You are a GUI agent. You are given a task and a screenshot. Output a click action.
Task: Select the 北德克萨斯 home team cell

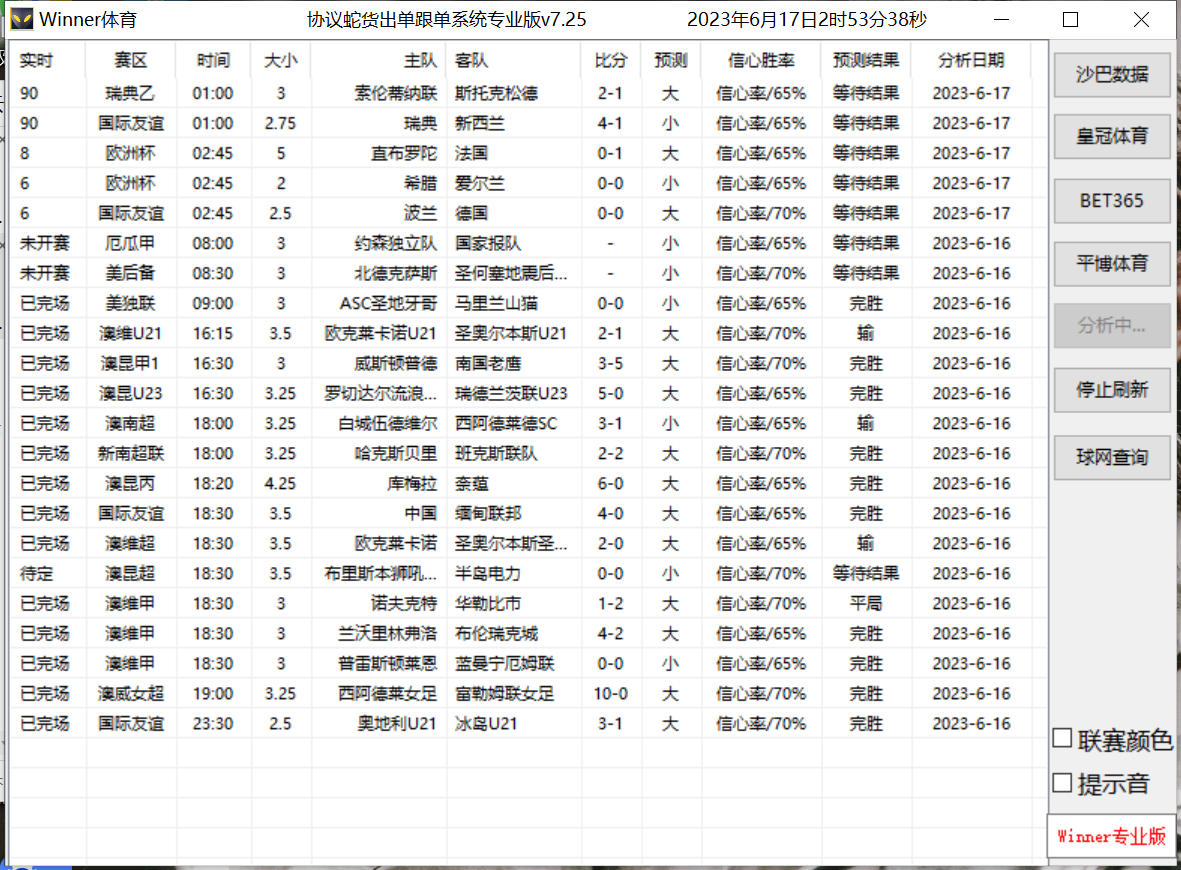[395, 273]
